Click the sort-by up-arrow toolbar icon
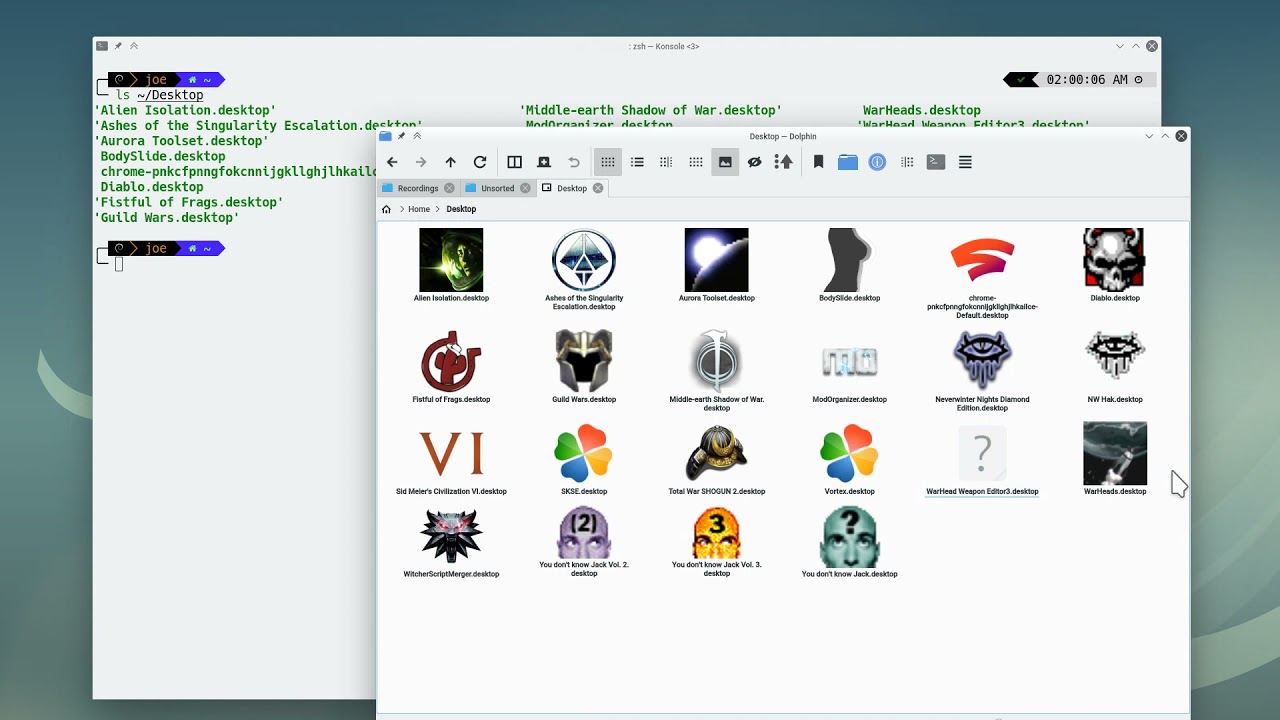Viewport: 1280px width, 720px height. (784, 162)
